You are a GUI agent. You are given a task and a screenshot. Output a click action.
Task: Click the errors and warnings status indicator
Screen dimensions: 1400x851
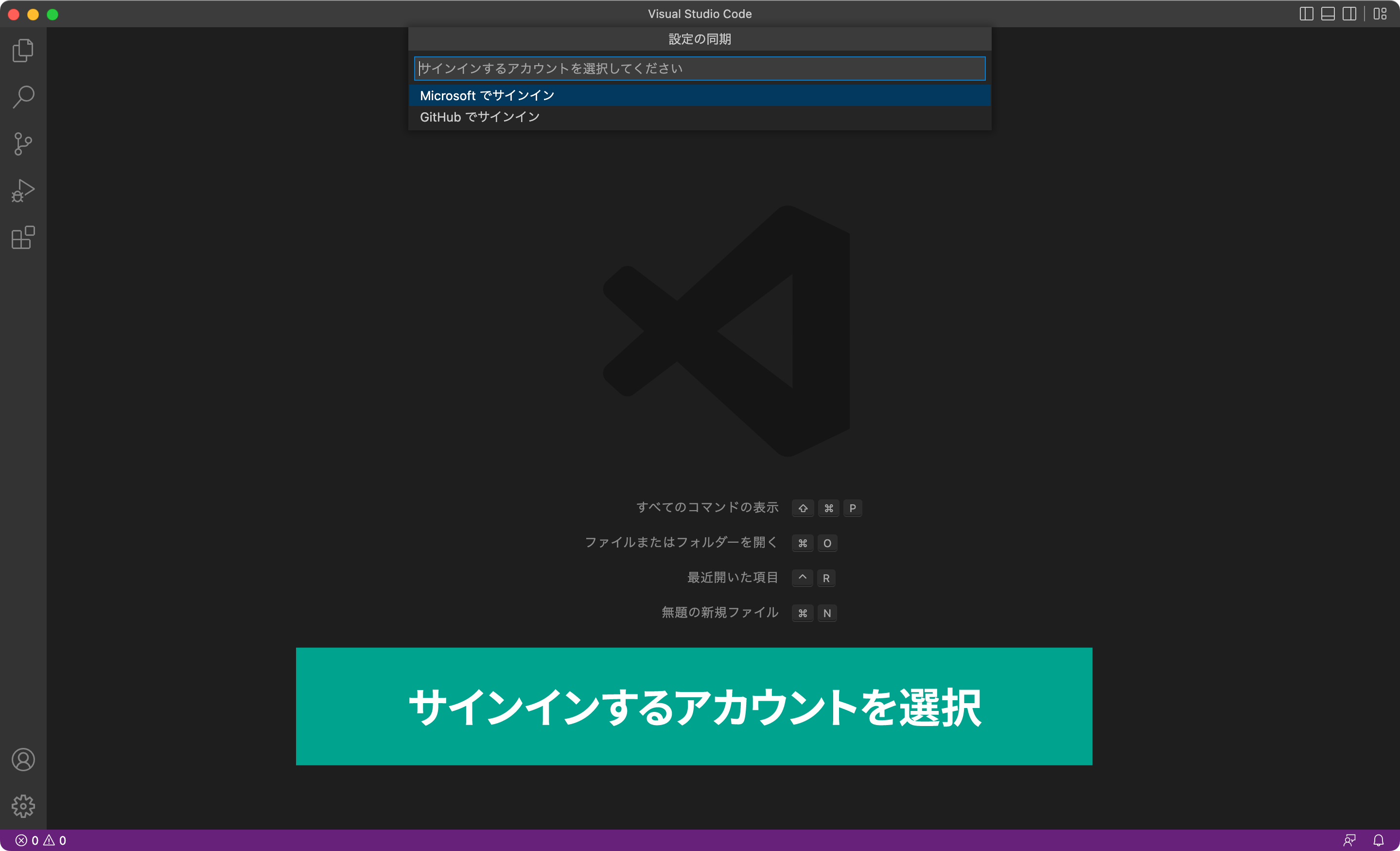point(40,840)
